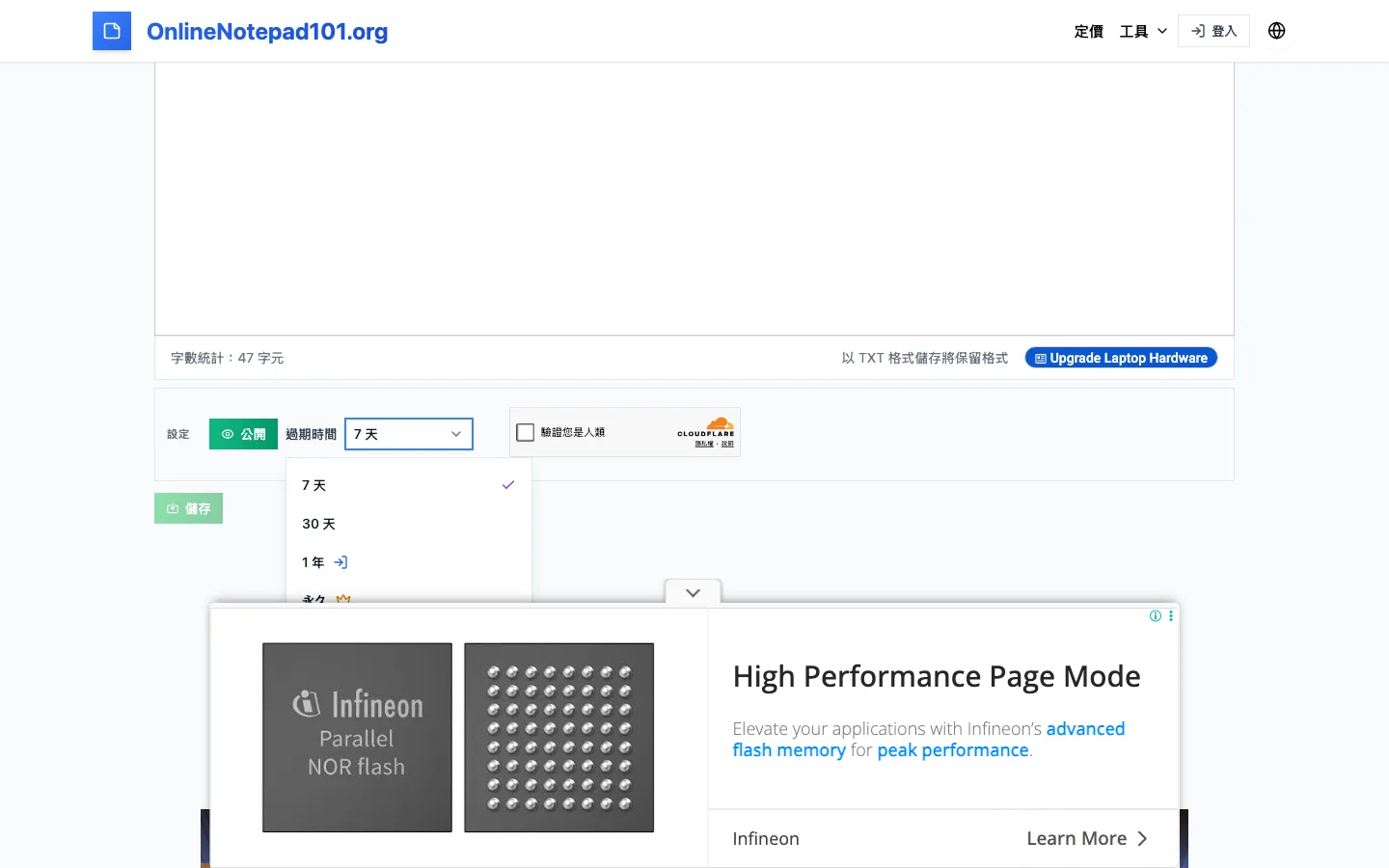Click the OnlineNotepad101 document logo icon
1389x868 pixels.
tap(112, 31)
